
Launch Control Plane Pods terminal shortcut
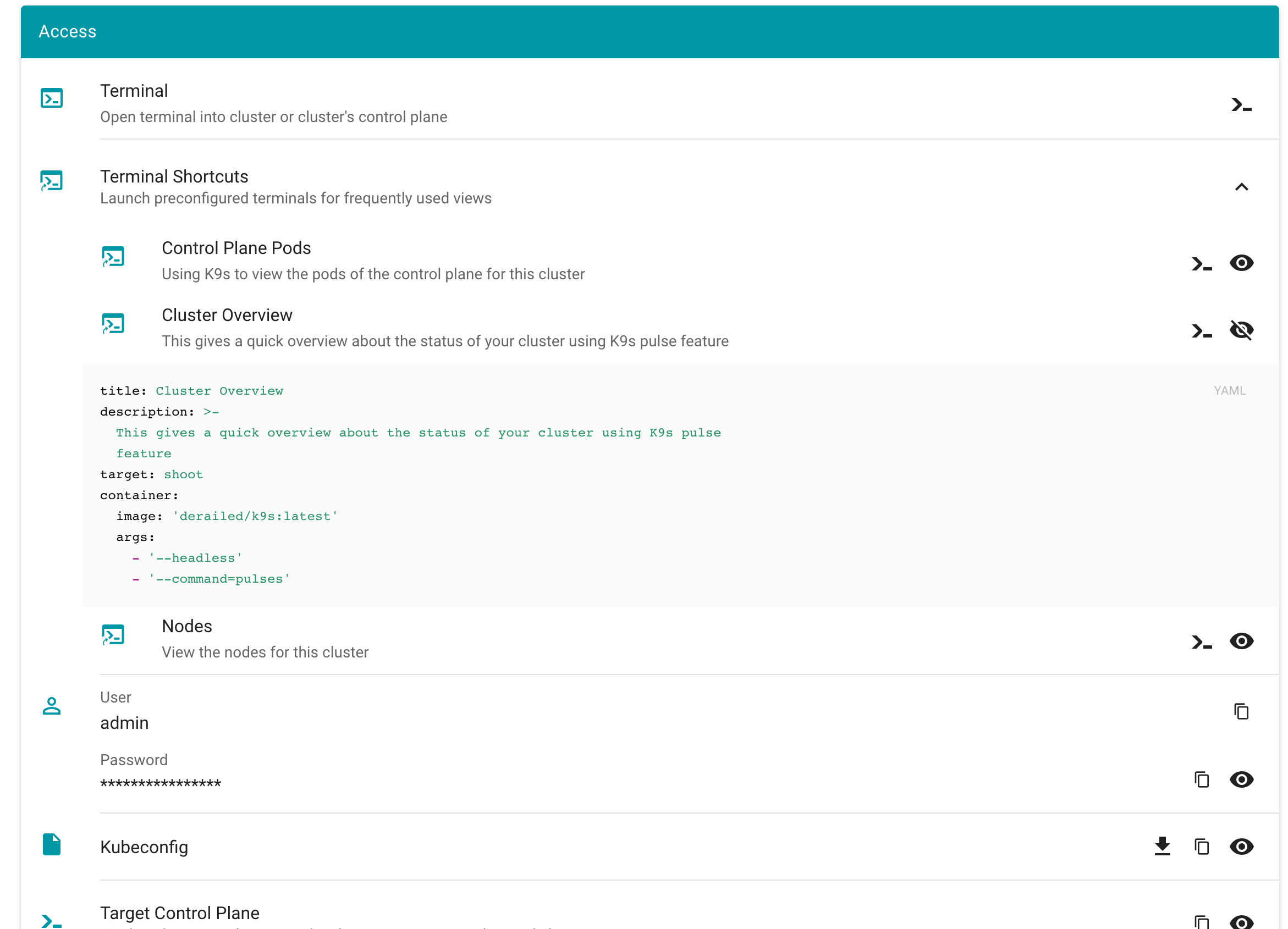pos(1201,264)
